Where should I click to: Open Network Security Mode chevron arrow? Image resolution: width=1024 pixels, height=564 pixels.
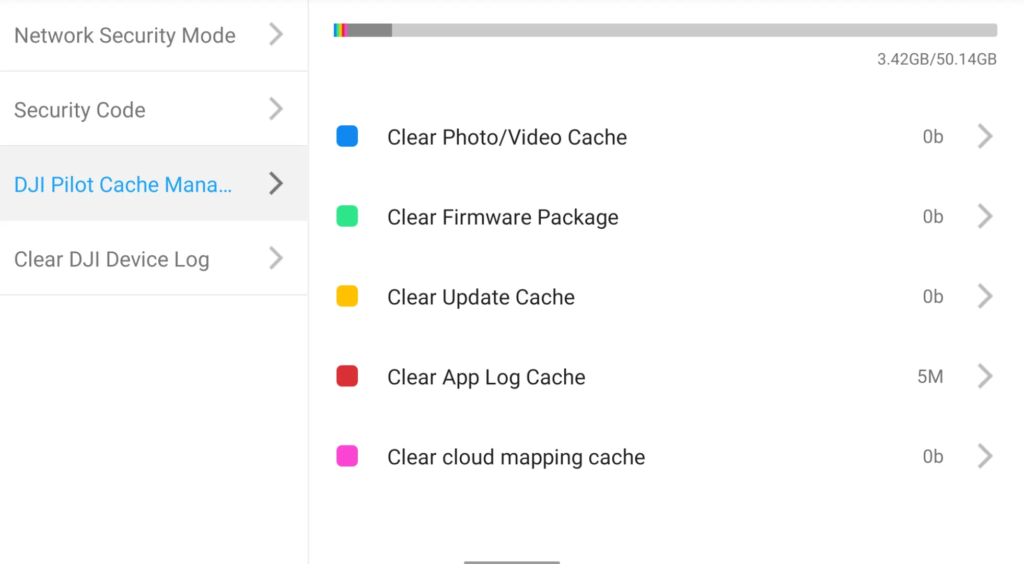[276, 35]
